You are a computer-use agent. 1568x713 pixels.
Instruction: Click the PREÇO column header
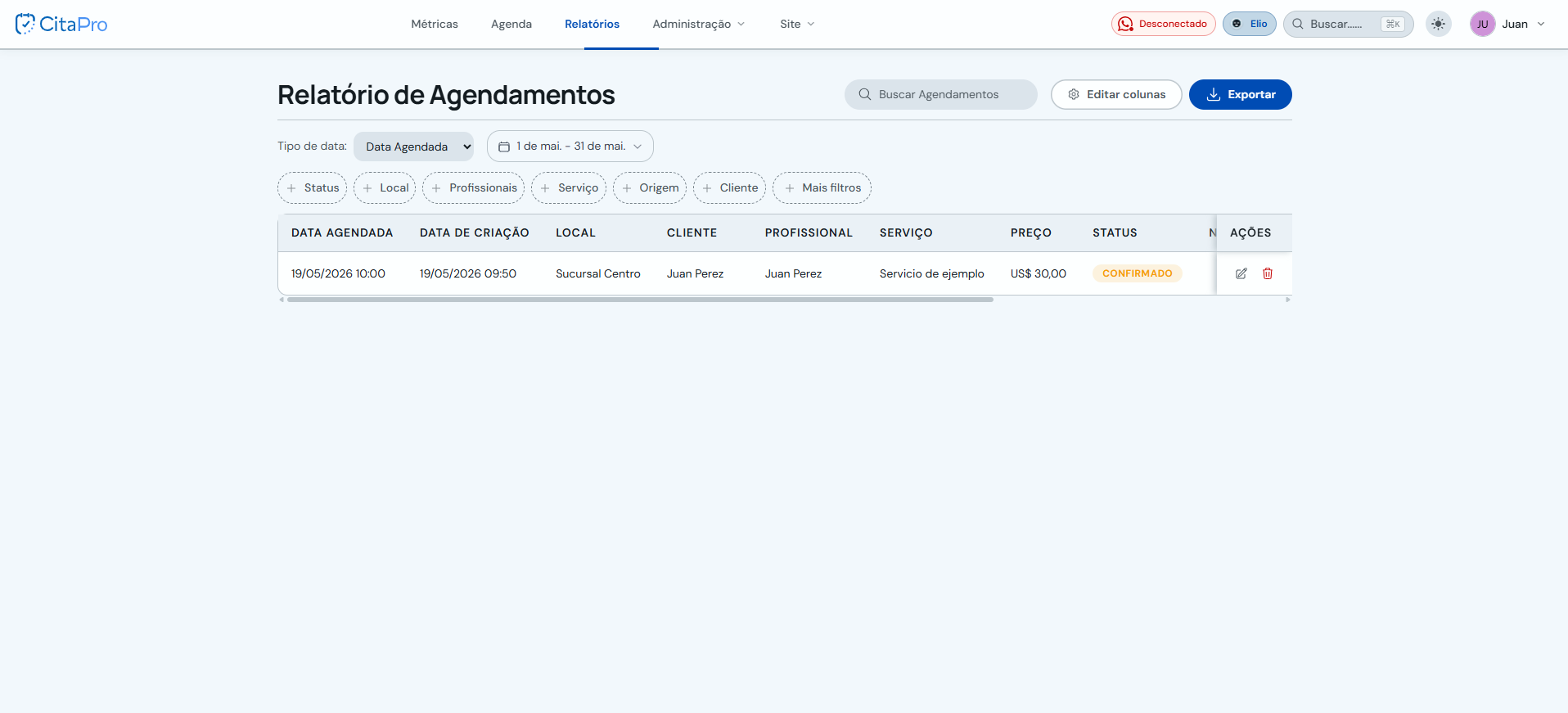point(1031,232)
